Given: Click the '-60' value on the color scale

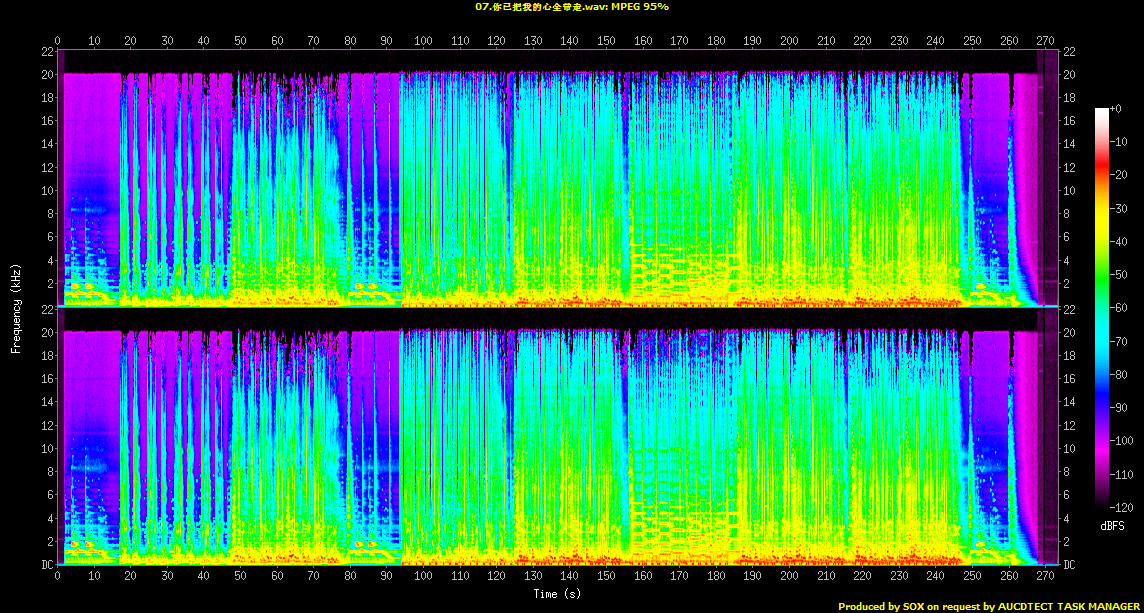Looking at the screenshot, I should point(1118,307).
